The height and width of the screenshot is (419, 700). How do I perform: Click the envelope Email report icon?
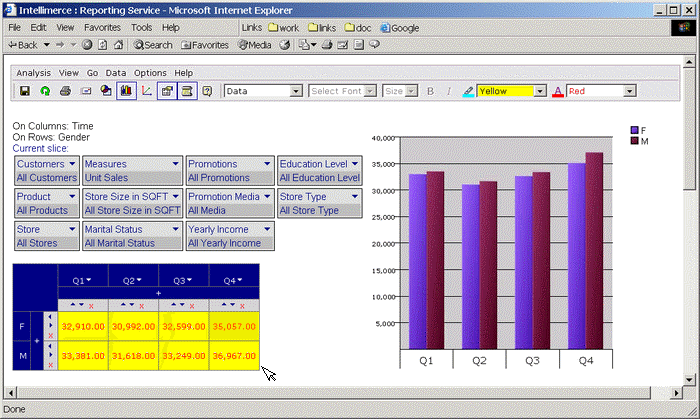click(x=86, y=91)
